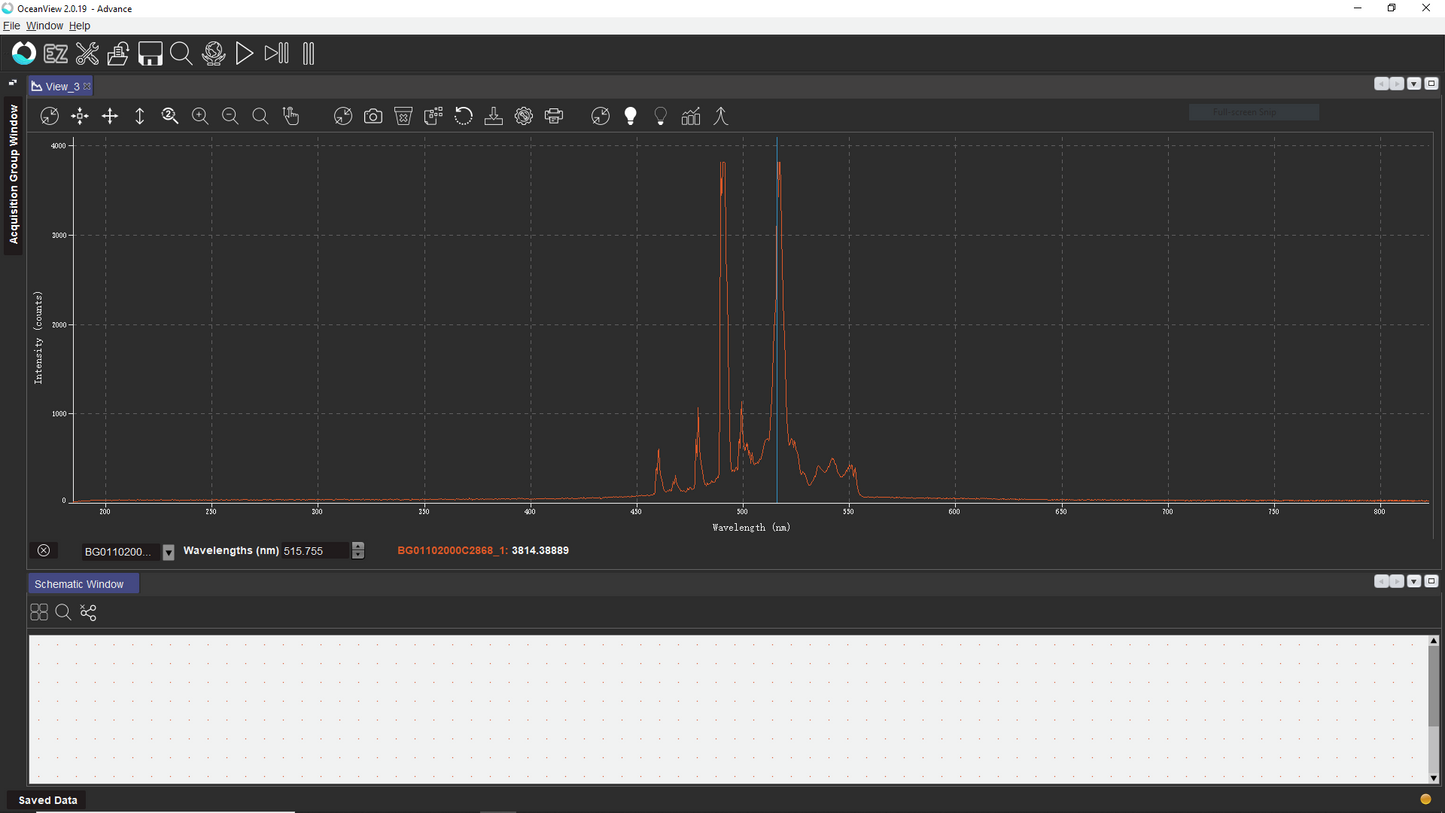
Task: Click the schematic scrollbar up arrow
Action: coord(1433,641)
